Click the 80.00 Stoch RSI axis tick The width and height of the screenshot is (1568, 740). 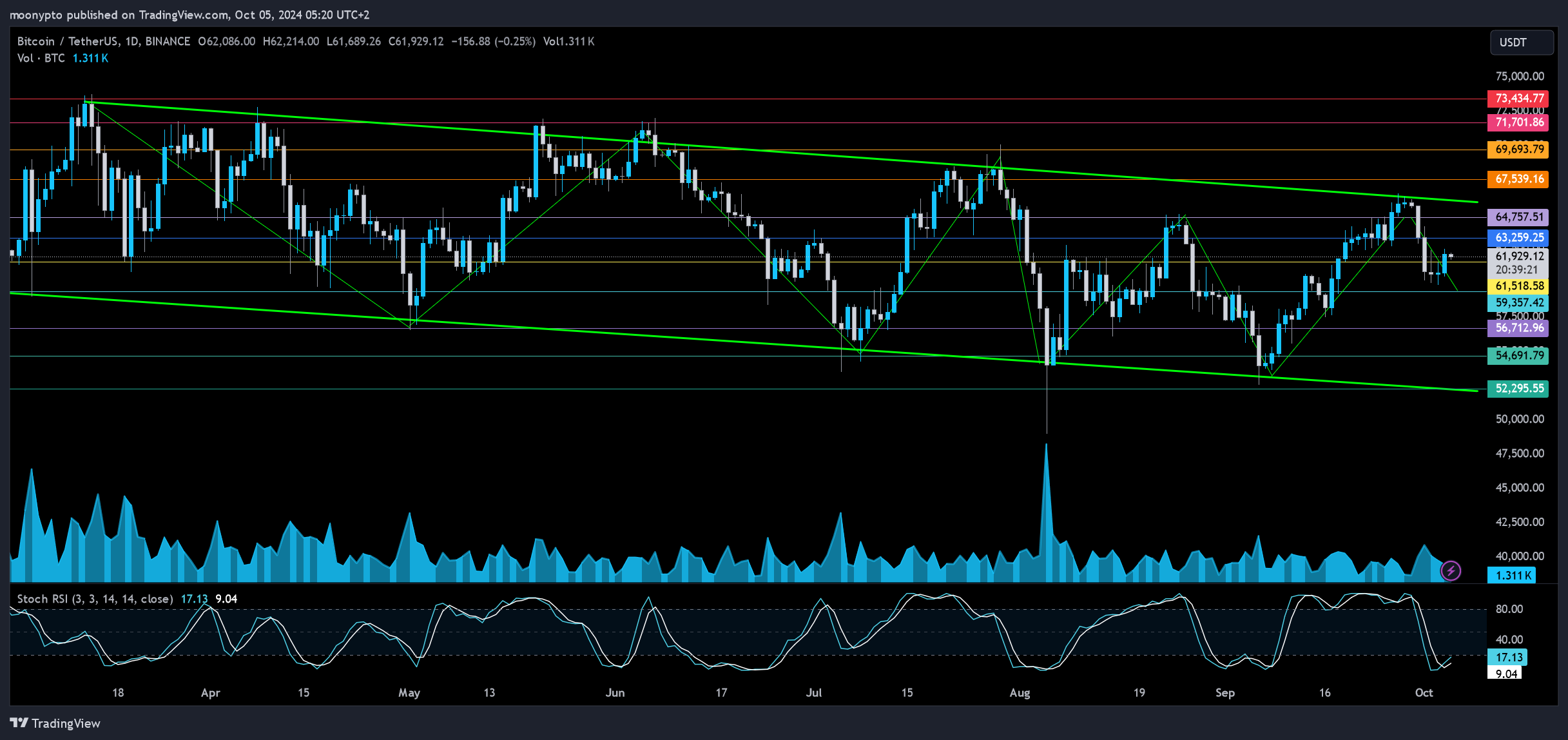click(x=1509, y=609)
